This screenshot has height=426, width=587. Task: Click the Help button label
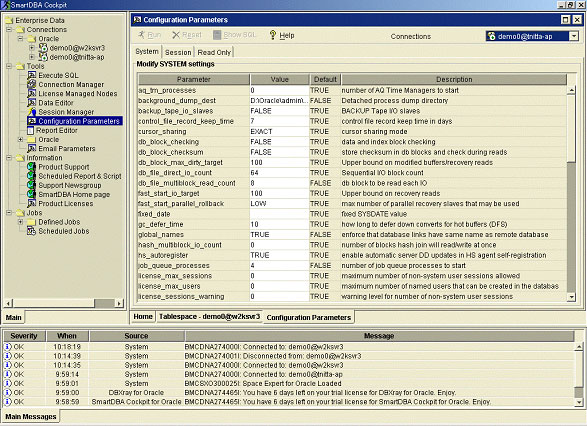[x=287, y=35]
